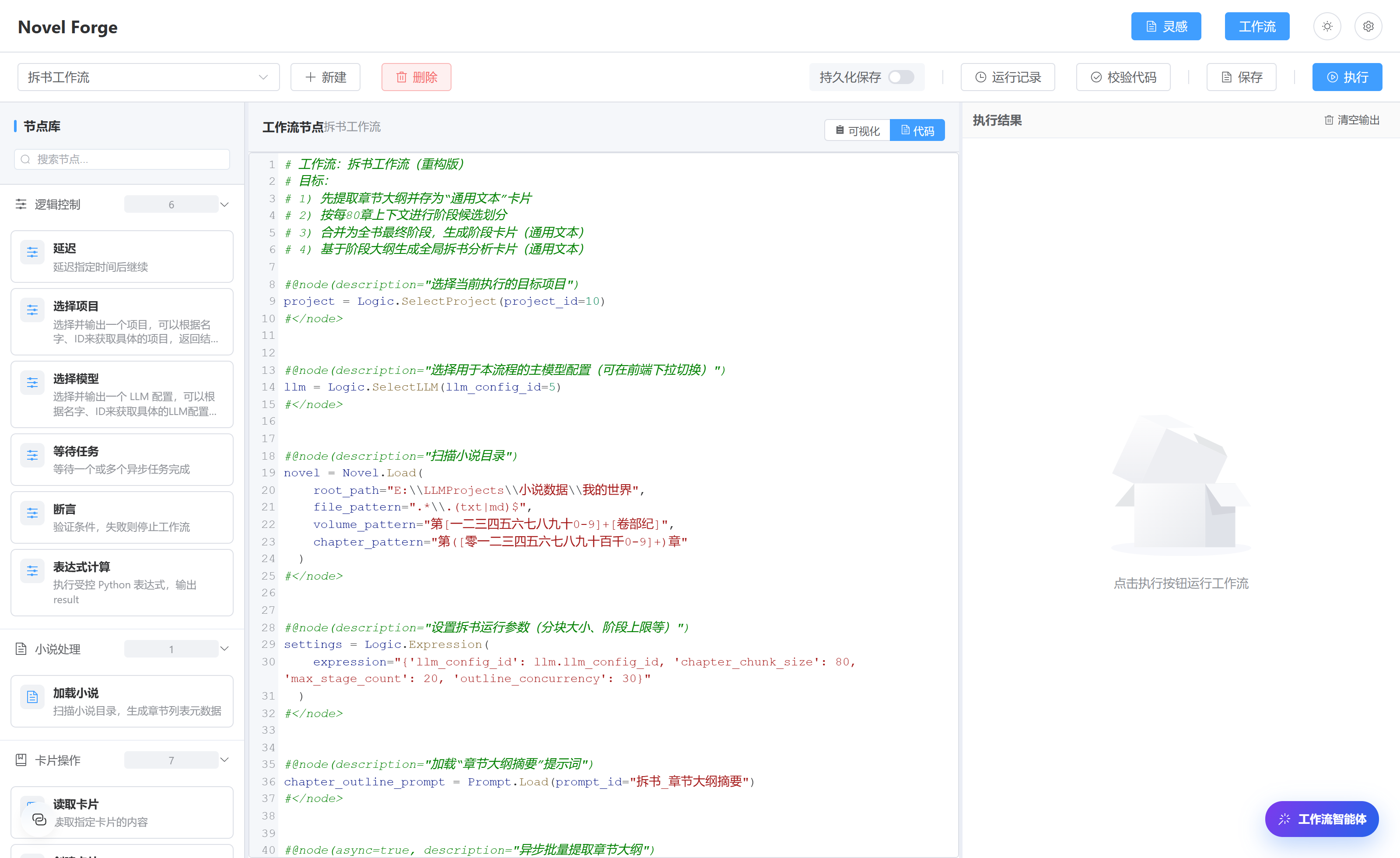Open the 拆书工作流 workflow dropdown

coord(148,77)
